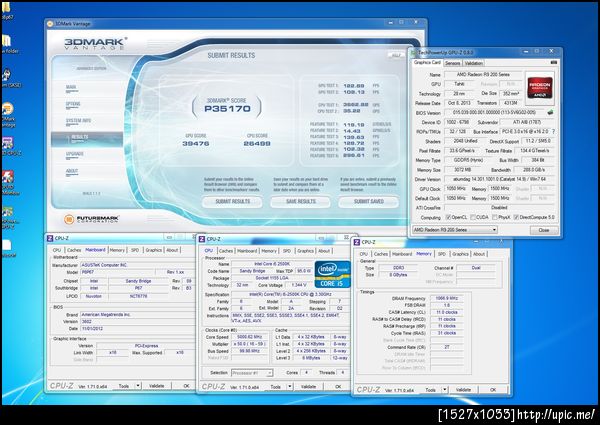Click the SAVE RESULTS button
This screenshot has width=600, height=425.
pyautogui.click(x=301, y=202)
